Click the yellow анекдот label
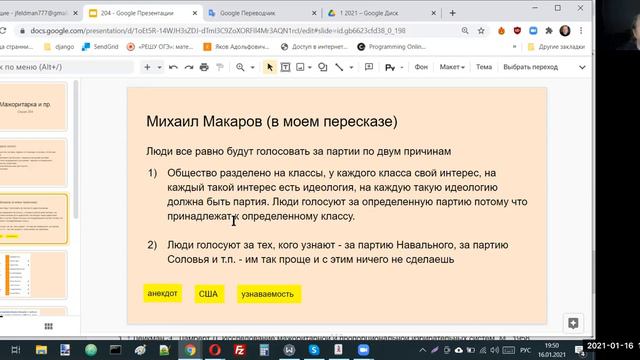Screen dimensions: 640x360 tap(162, 293)
